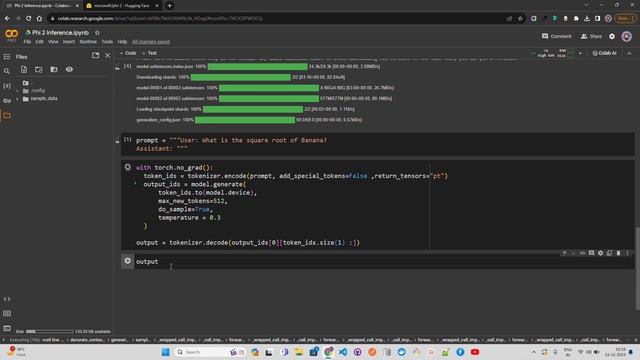Image resolution: width=640 pixels, height=360 pixels.
Task: Open the code snippets icon
Action: 7,299
